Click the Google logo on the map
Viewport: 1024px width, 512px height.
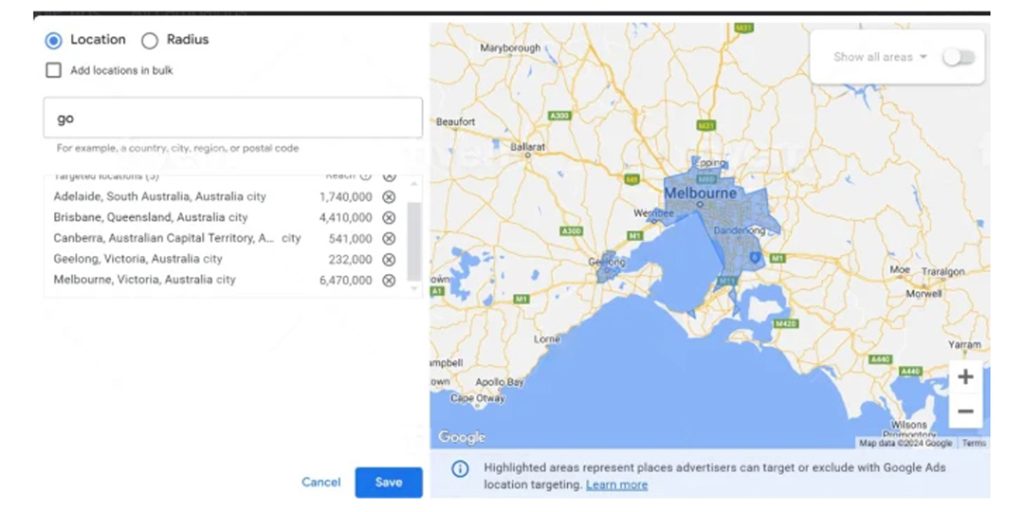pos(462,437)
